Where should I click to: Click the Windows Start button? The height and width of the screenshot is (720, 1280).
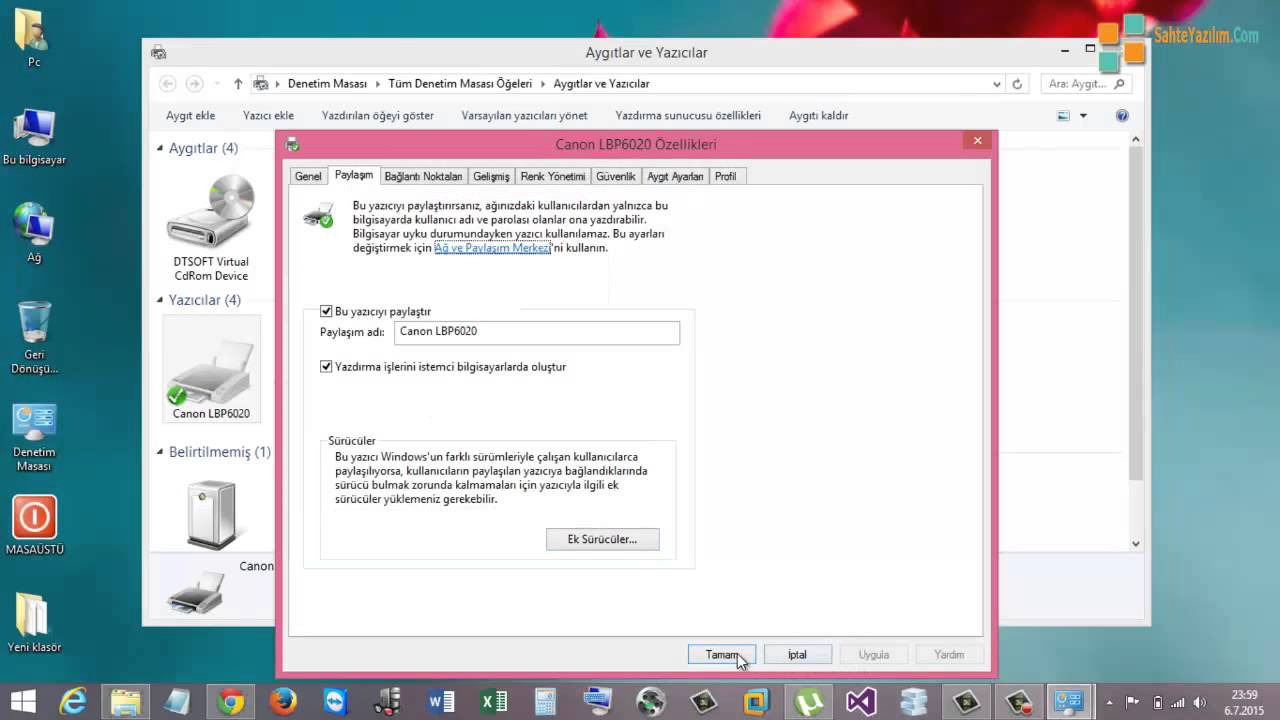pyautogui.click(x=24, y=701)
